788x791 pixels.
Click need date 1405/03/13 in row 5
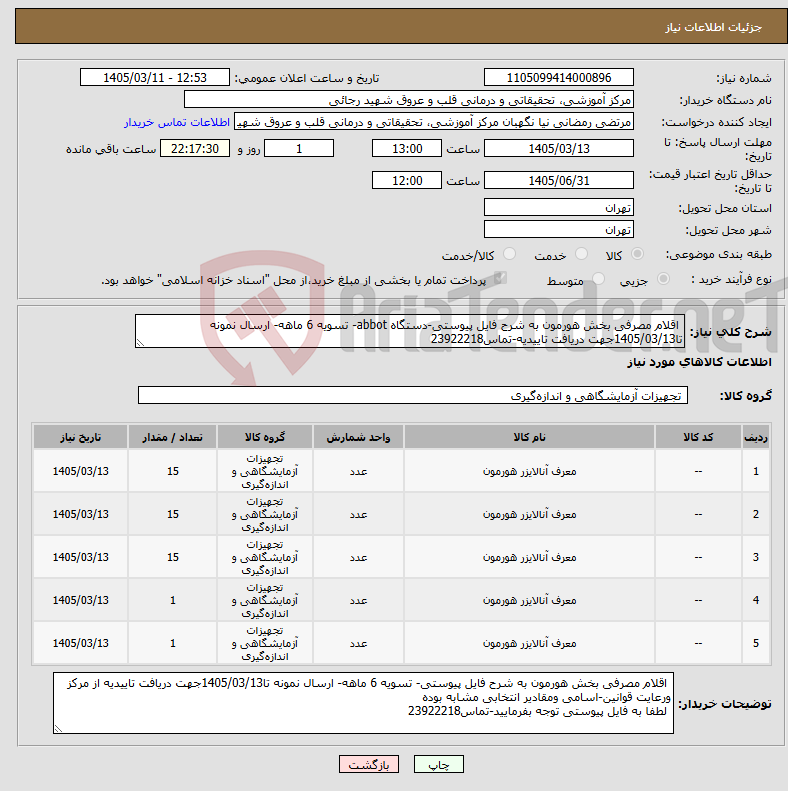click(x=81, y=643)
